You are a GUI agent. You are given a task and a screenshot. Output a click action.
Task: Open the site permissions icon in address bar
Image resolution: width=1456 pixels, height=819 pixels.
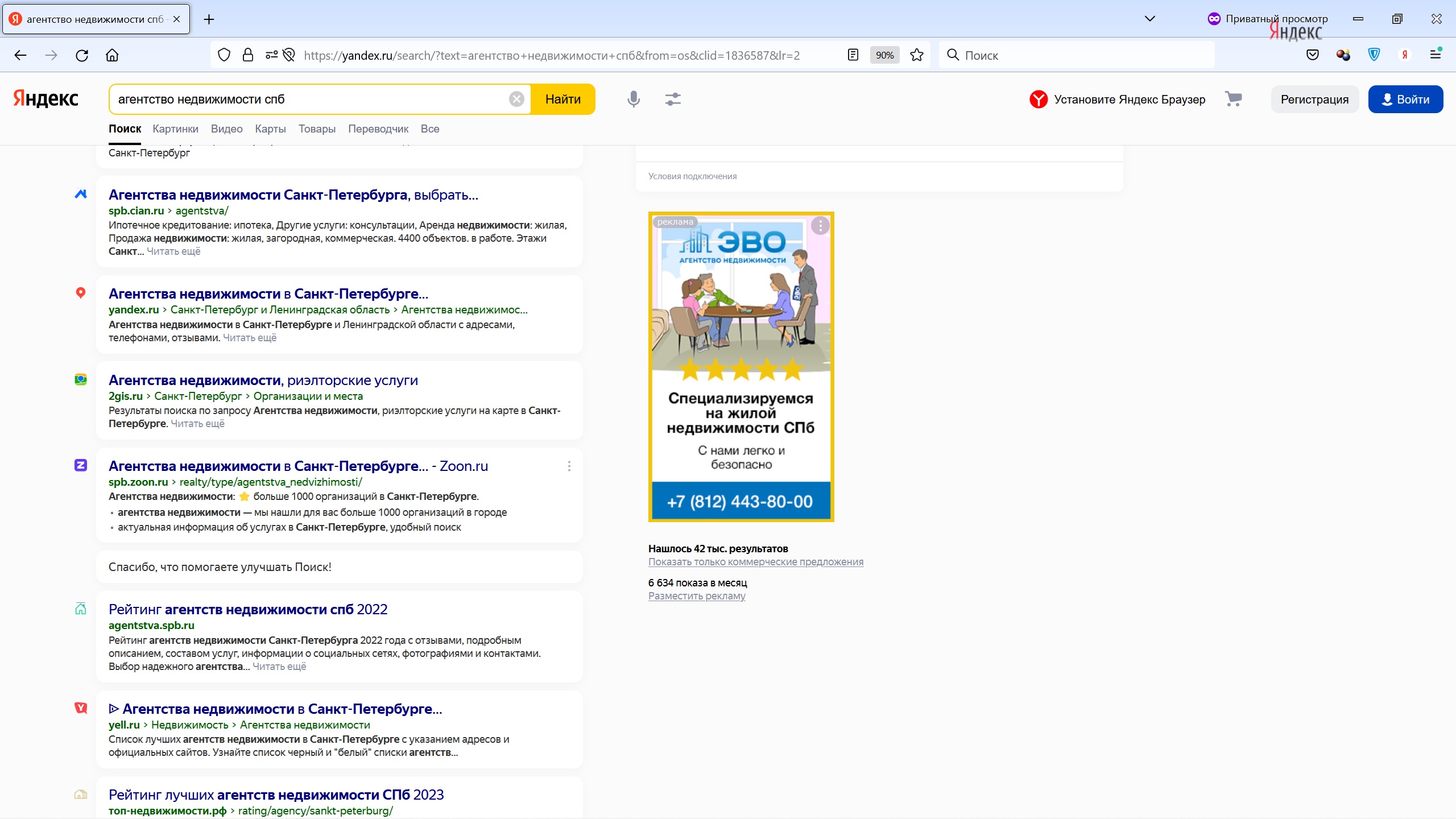click(x=271, y=55)
